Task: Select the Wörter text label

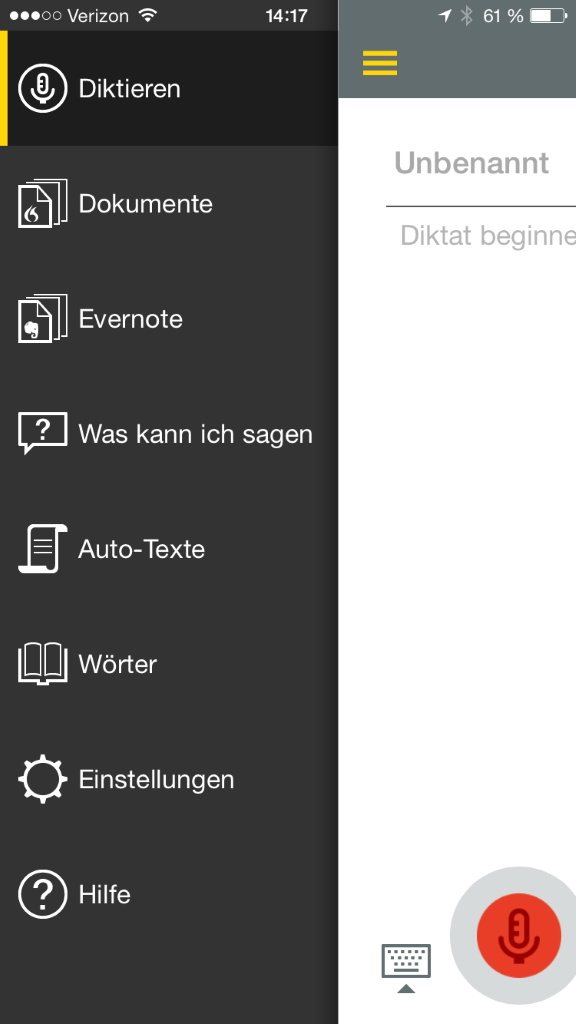Action: click(x=118, y=664)
